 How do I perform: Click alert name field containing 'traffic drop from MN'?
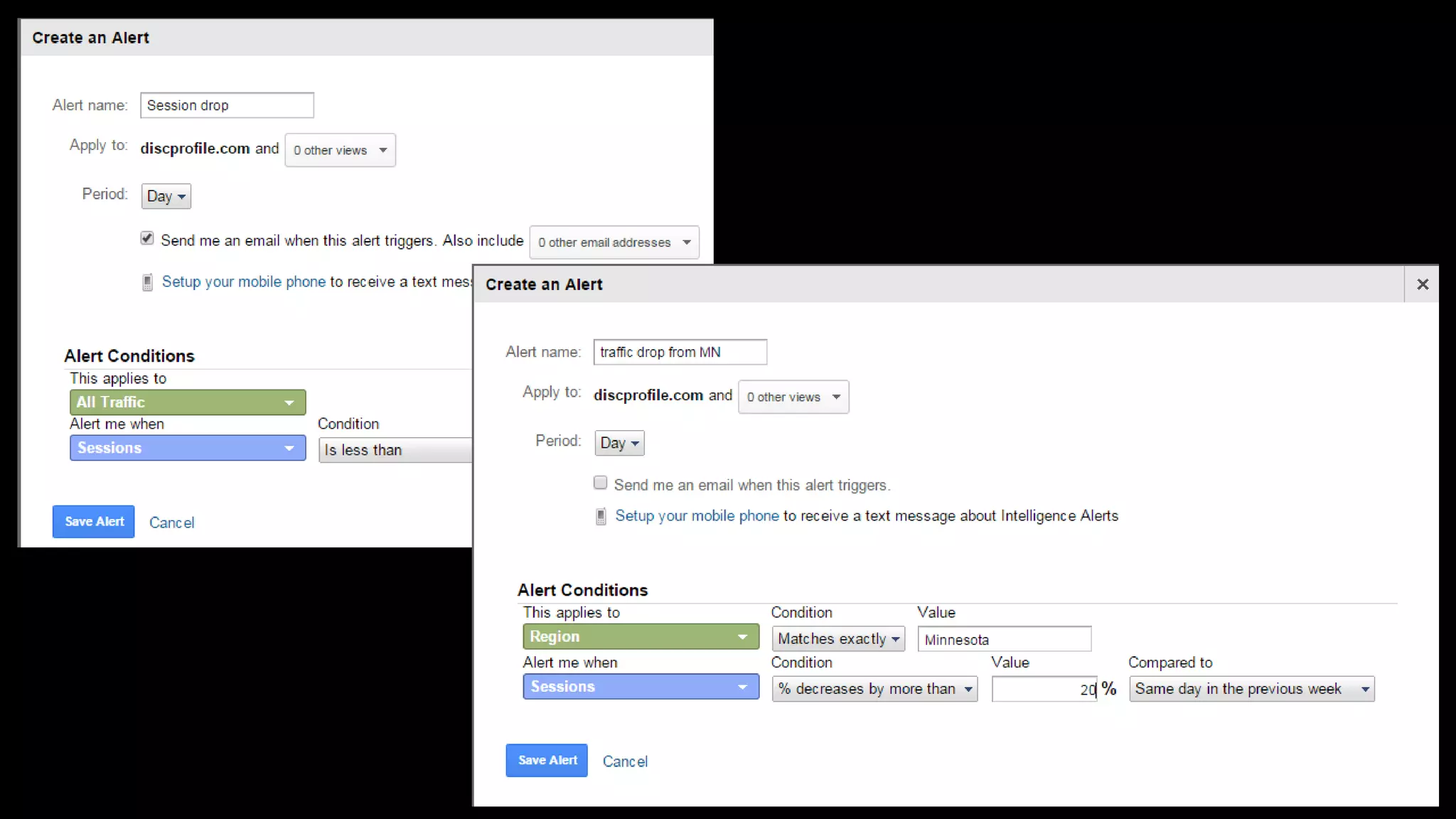pyautogui.click(x=680, y=352)
